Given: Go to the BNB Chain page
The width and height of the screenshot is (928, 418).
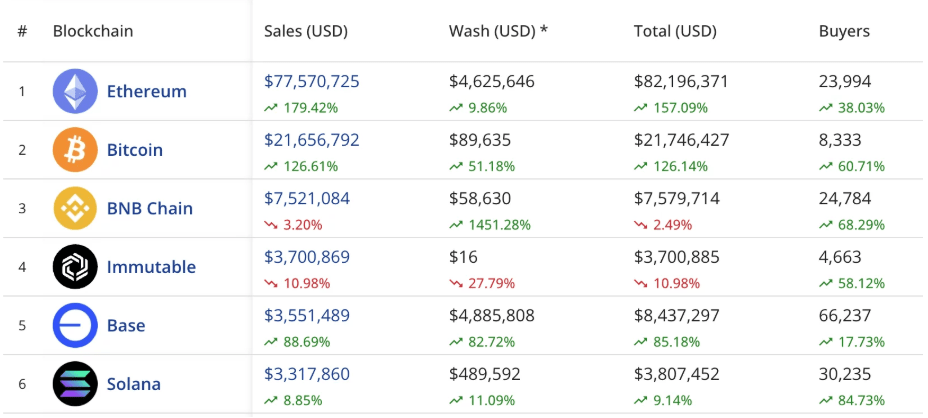Looking at the screenshot, I should (x=149, y=208).
